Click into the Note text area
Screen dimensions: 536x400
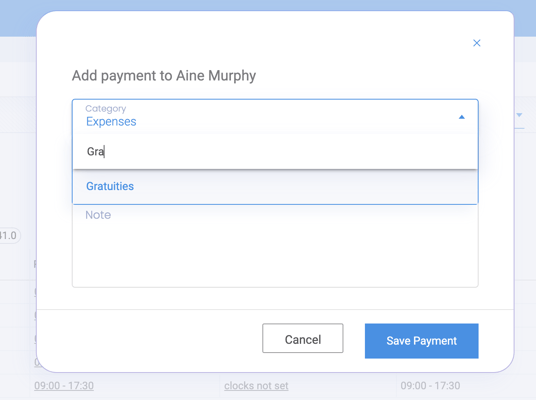pos(275,246)
